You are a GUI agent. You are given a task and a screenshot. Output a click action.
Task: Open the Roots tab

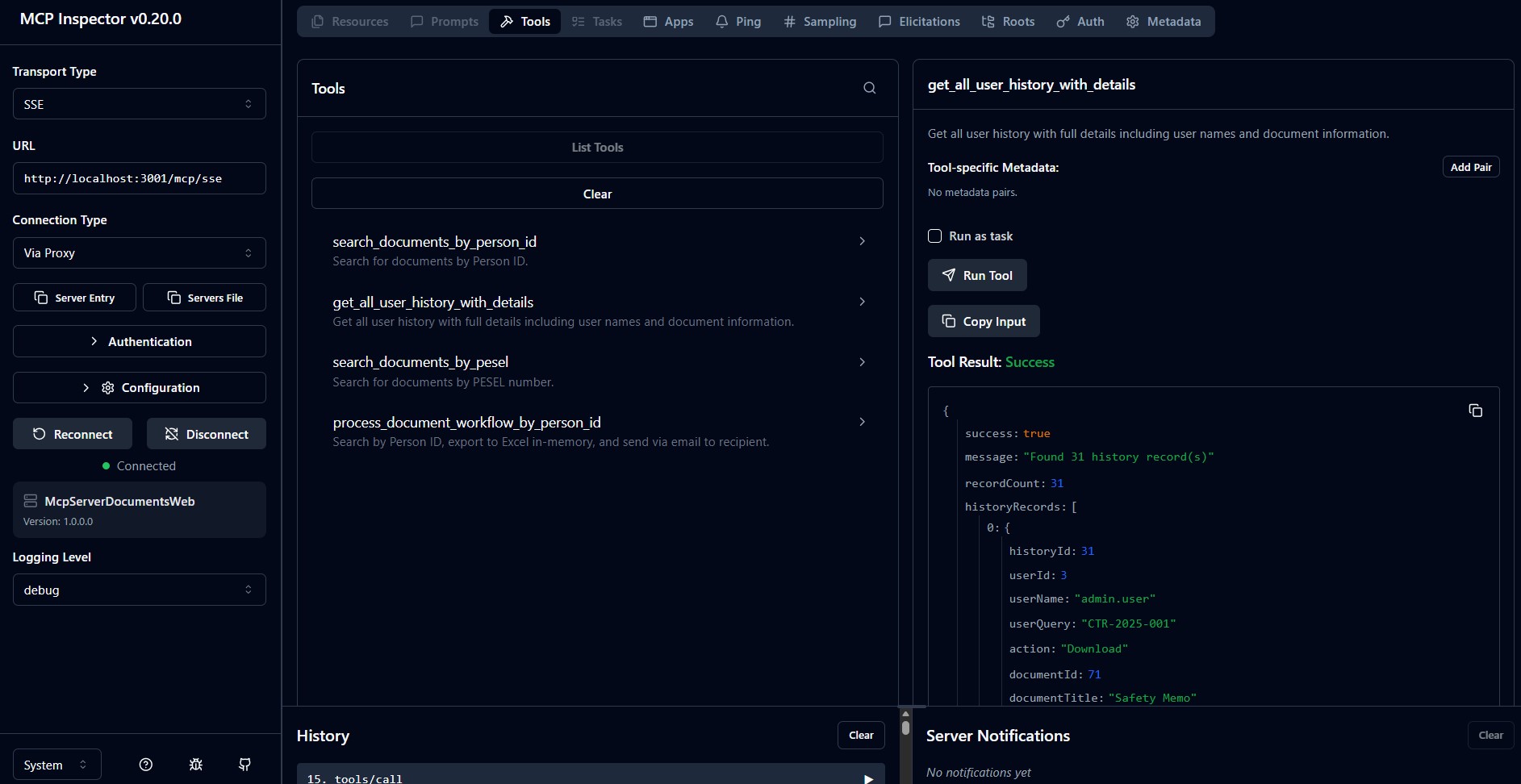tap(1008, 22)
